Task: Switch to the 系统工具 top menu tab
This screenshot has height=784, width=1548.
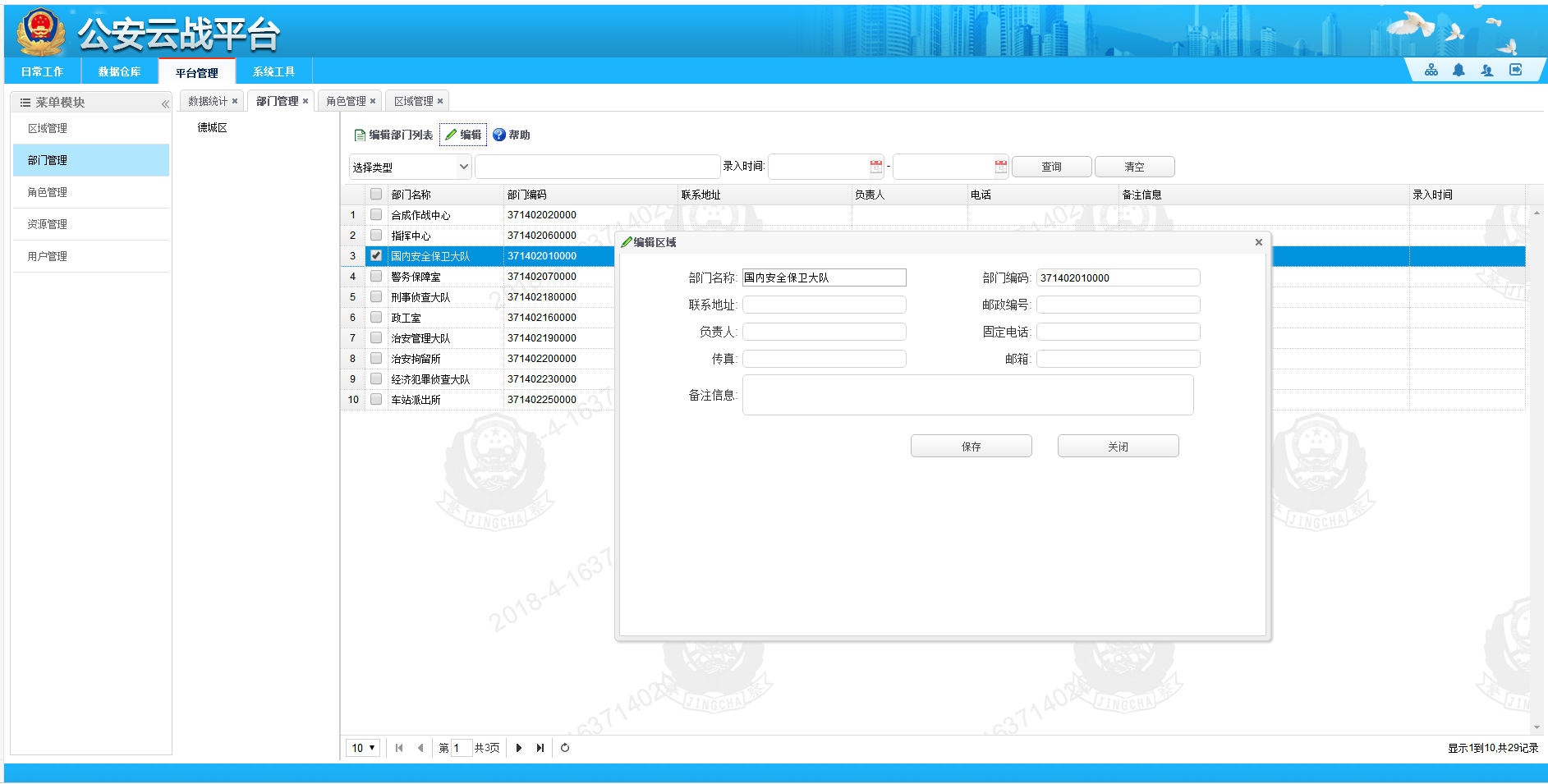Action: pyautogui.click(x=273, y=72)
